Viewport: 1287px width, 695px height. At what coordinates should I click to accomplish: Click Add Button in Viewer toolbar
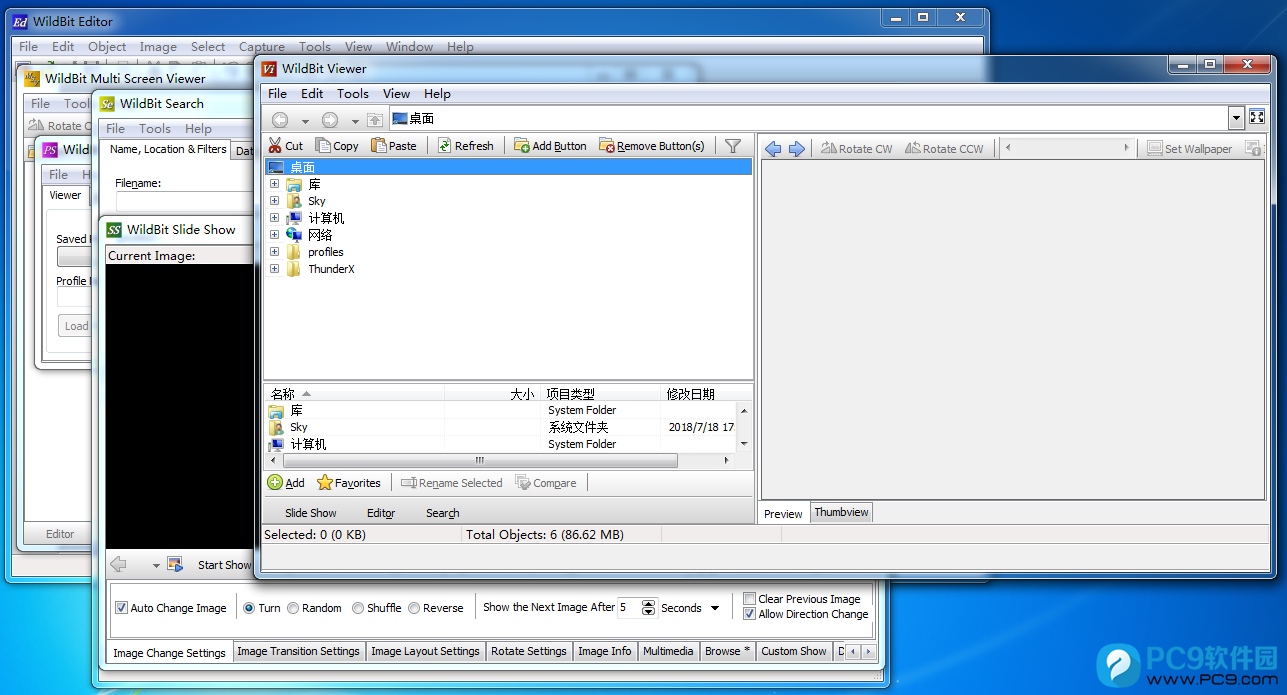(550, 145)
